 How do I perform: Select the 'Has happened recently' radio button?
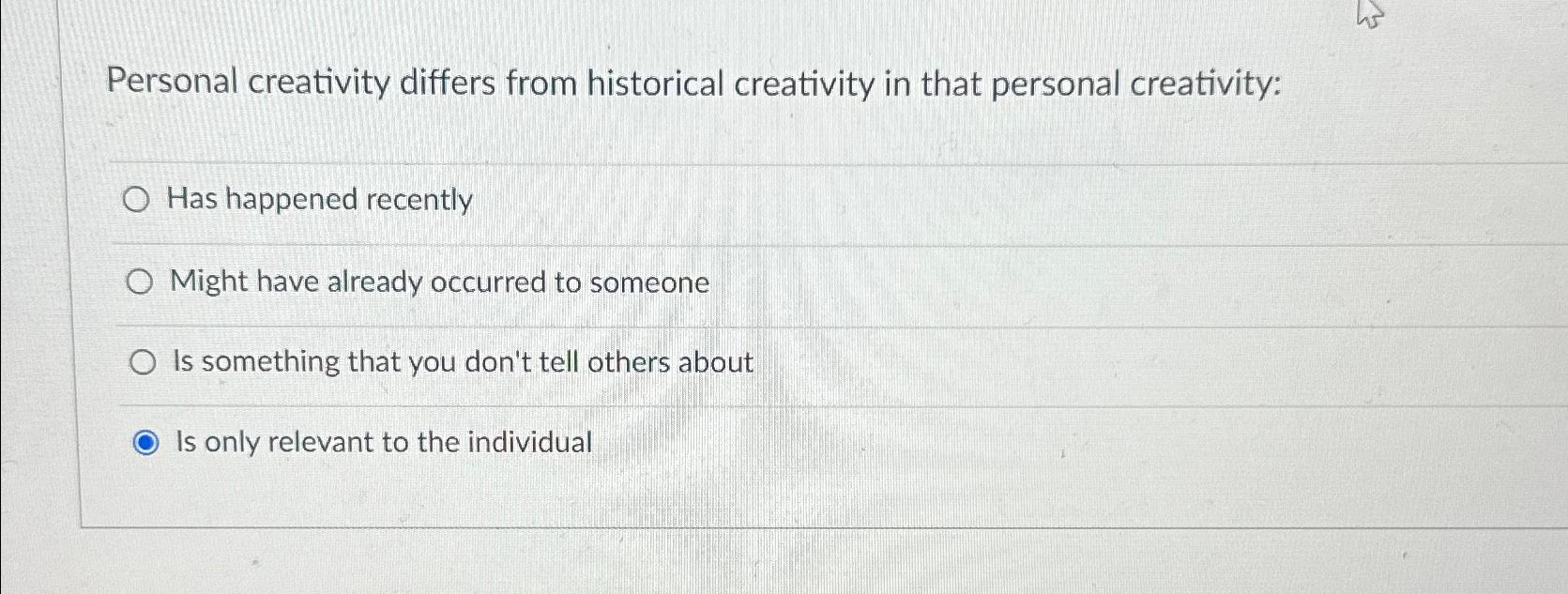coord(139,200)
